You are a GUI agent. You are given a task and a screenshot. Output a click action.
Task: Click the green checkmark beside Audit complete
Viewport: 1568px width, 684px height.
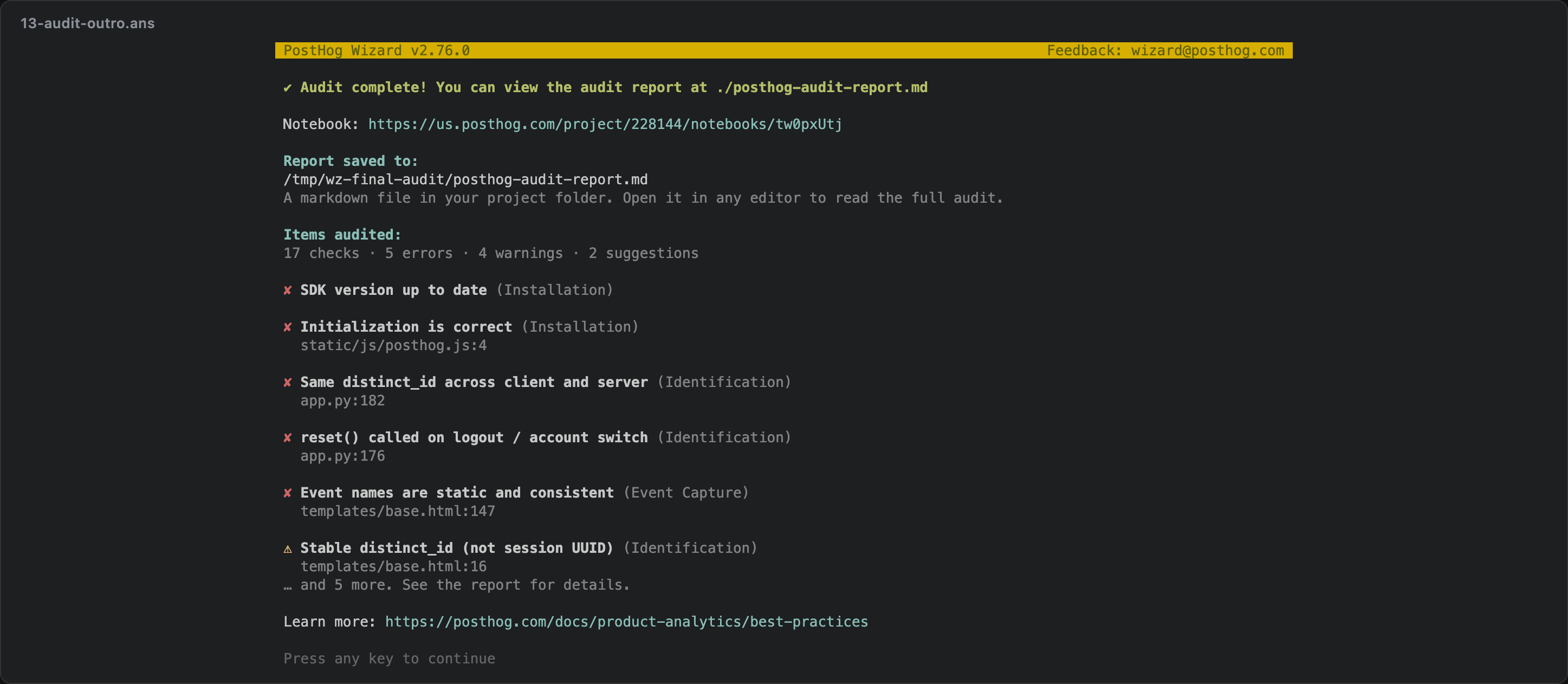(x=287, y=88)
